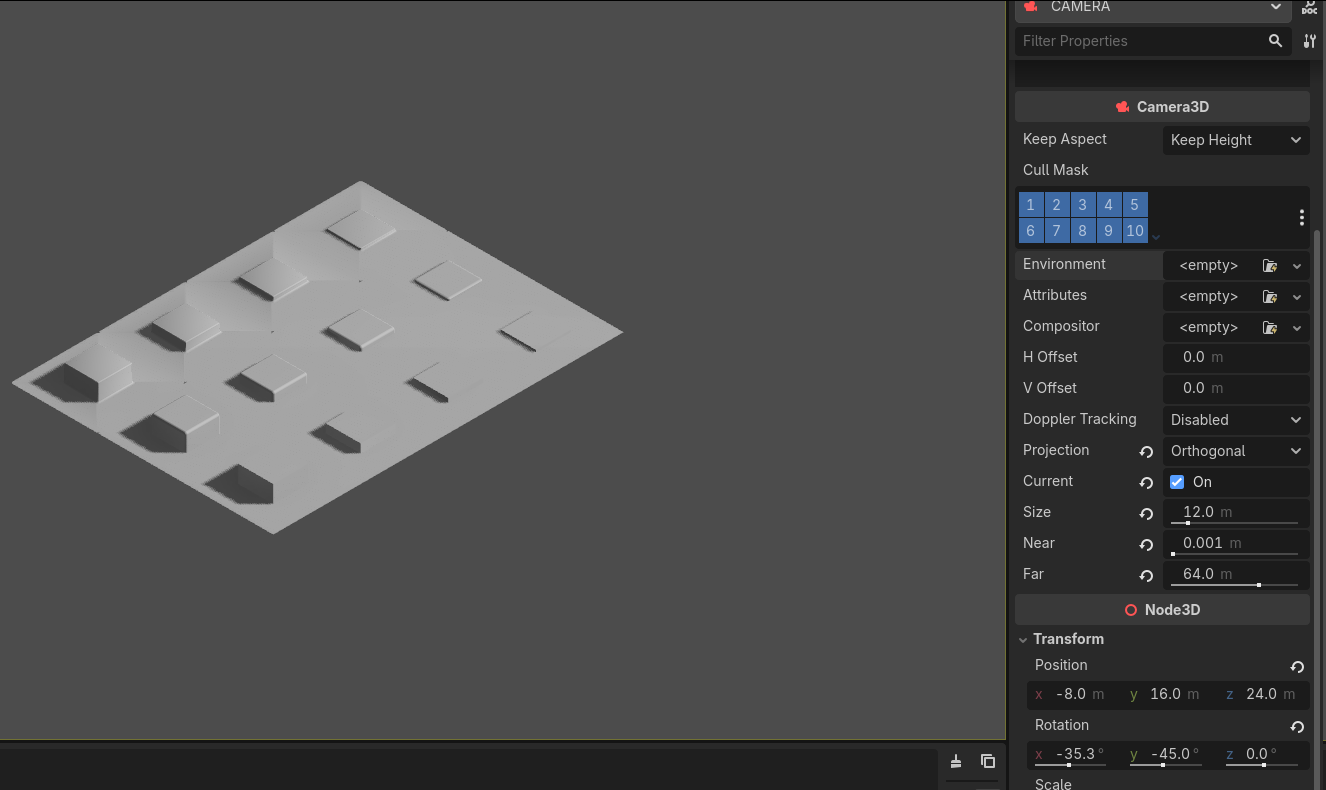
Task: Reset the Projection property to default
Action: 1146,452
